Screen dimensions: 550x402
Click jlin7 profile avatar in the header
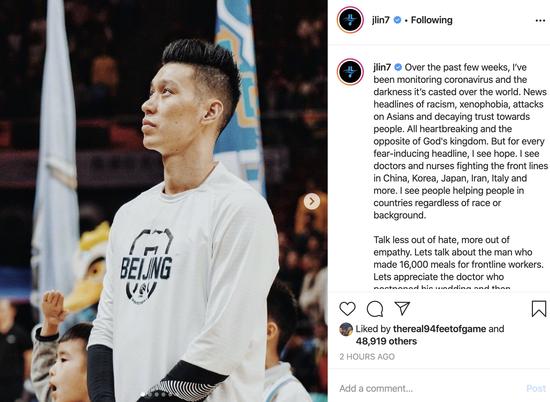point(350,20)
